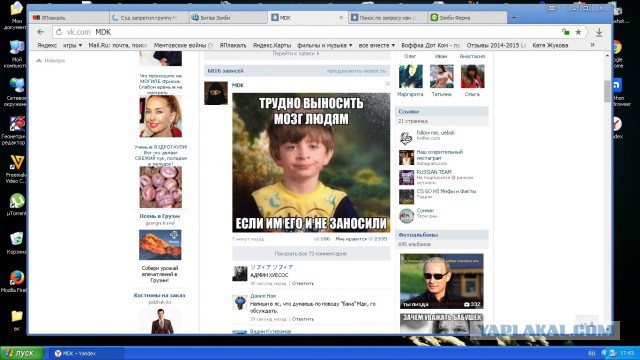This screenshot has height=360, width=640.
Task: Hide the post with its X icon
Action: tap(387, 84)
